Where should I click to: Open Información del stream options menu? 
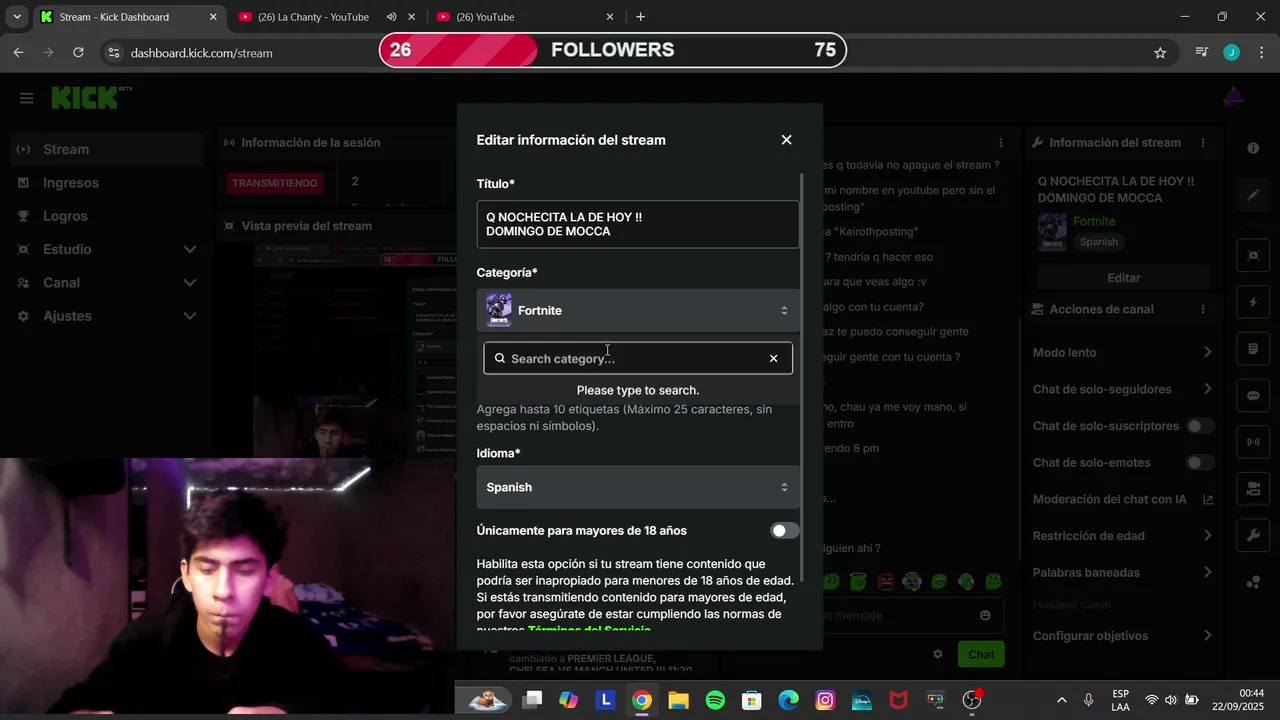point(1203,143)
